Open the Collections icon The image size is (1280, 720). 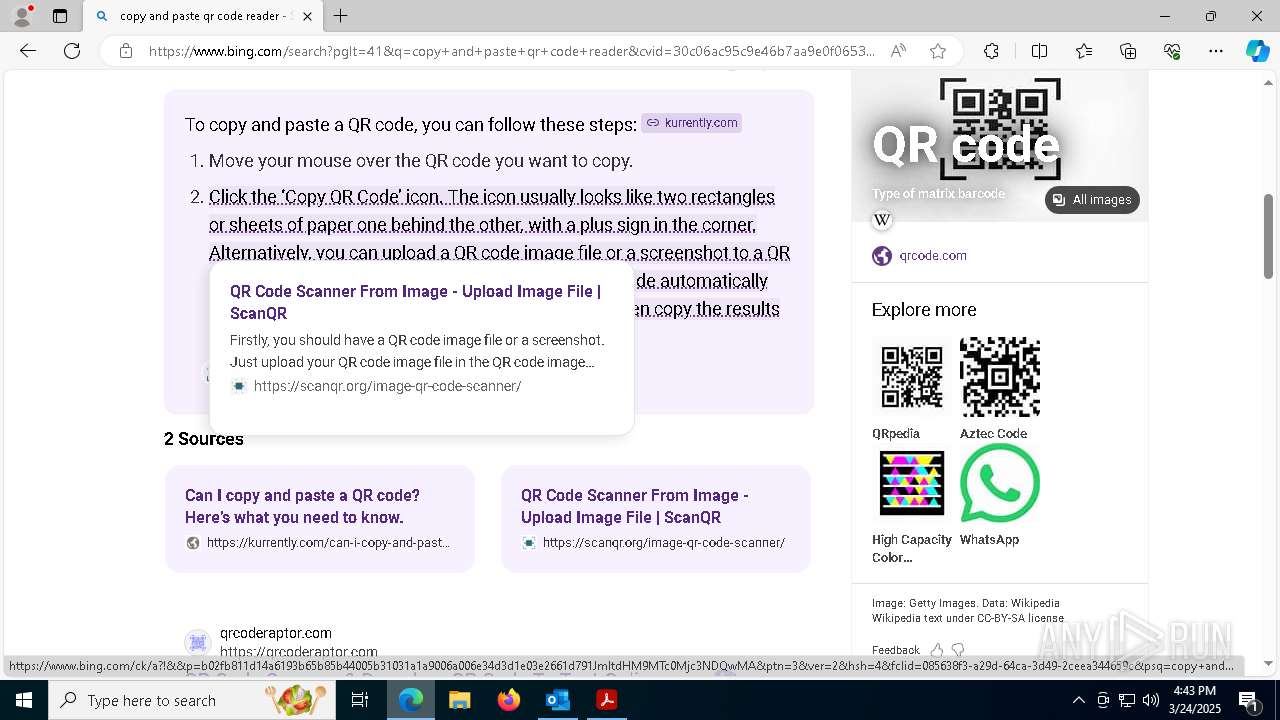(x=1128, y=51)
